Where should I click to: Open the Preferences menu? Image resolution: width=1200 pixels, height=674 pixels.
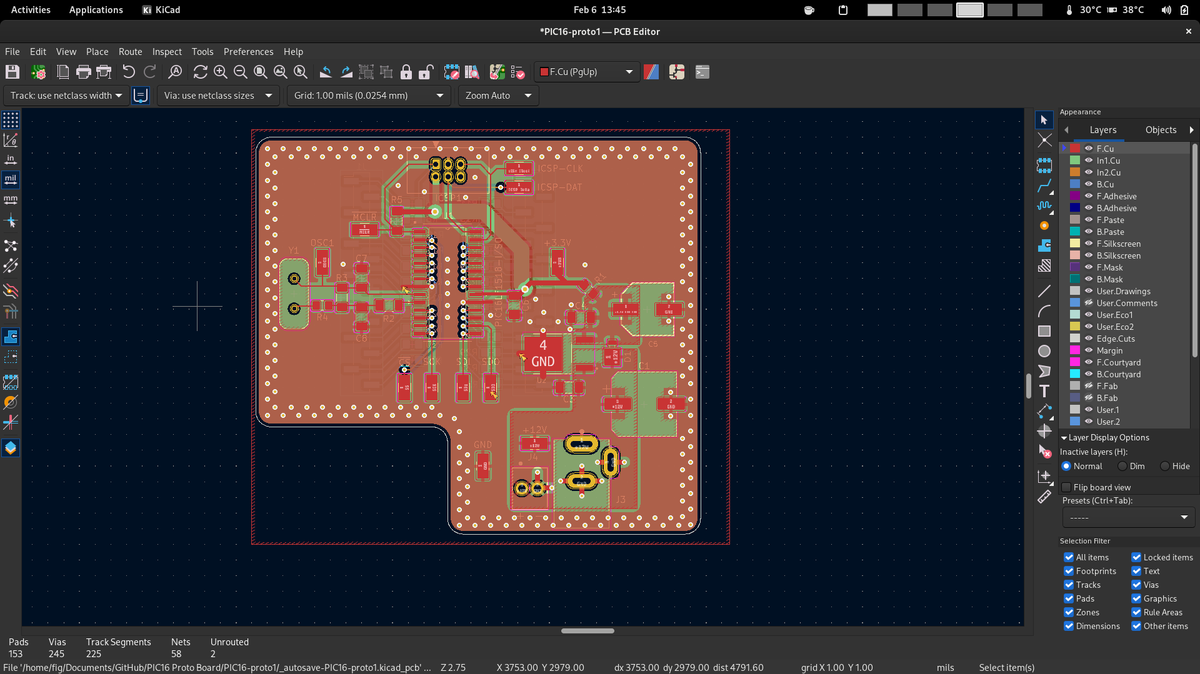pyautogui.click(x=248, y=51)
